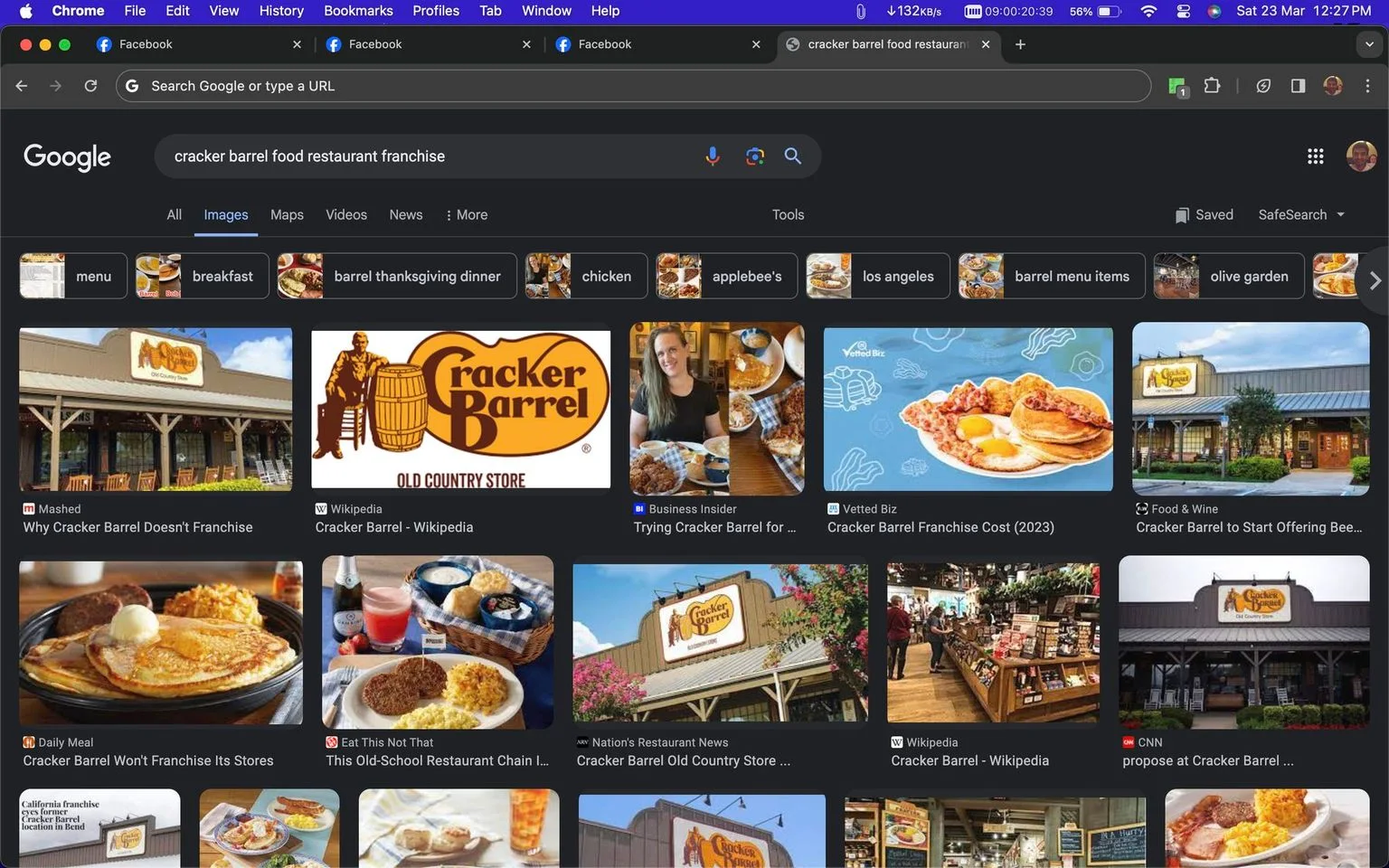The image size is (1389, 868).
Task: Open the Cracker Barrel Wikipedia logo image
Action: pyautogui.click(x=461, y=410)
